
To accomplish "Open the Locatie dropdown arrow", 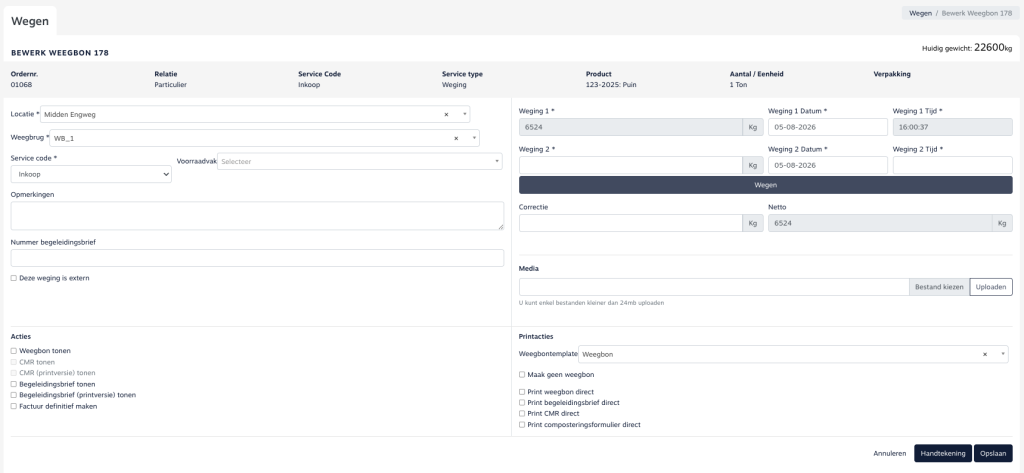I will [464, 114].
